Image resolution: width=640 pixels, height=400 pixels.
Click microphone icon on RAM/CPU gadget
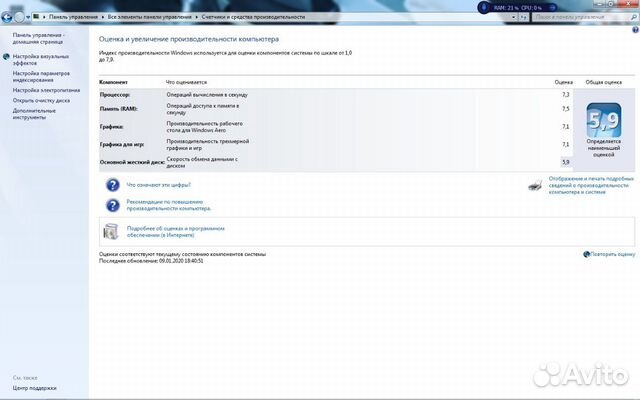click(484, 7)
